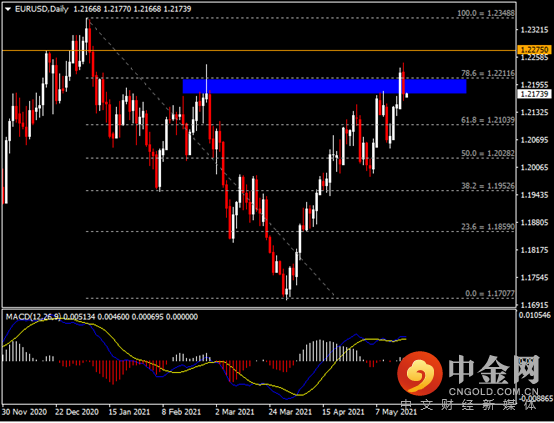Viewport: 554px width, 423px height.
Task: Click the 15 Jan 2021 date label
Action: (129, 412)
